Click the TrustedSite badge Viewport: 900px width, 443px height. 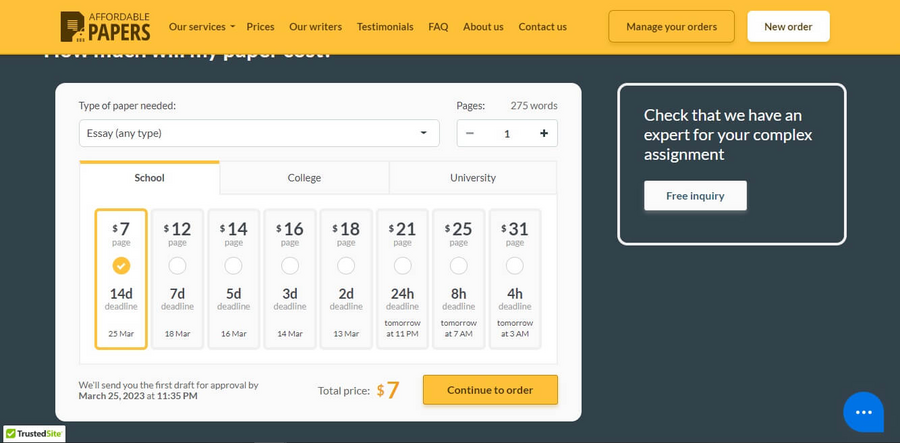click(x=34, y=434)
